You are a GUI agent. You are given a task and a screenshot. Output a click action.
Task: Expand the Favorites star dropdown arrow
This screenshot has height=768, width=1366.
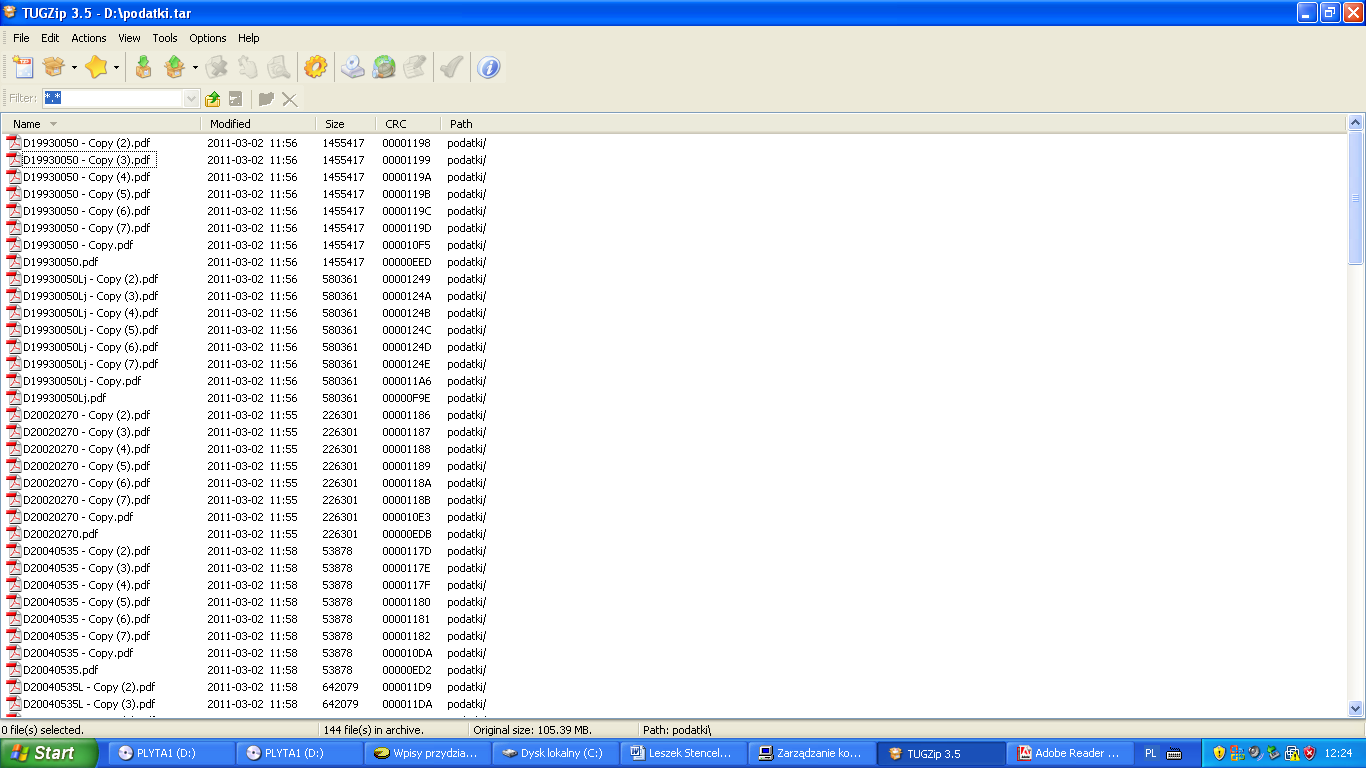(x=116, y=68)
